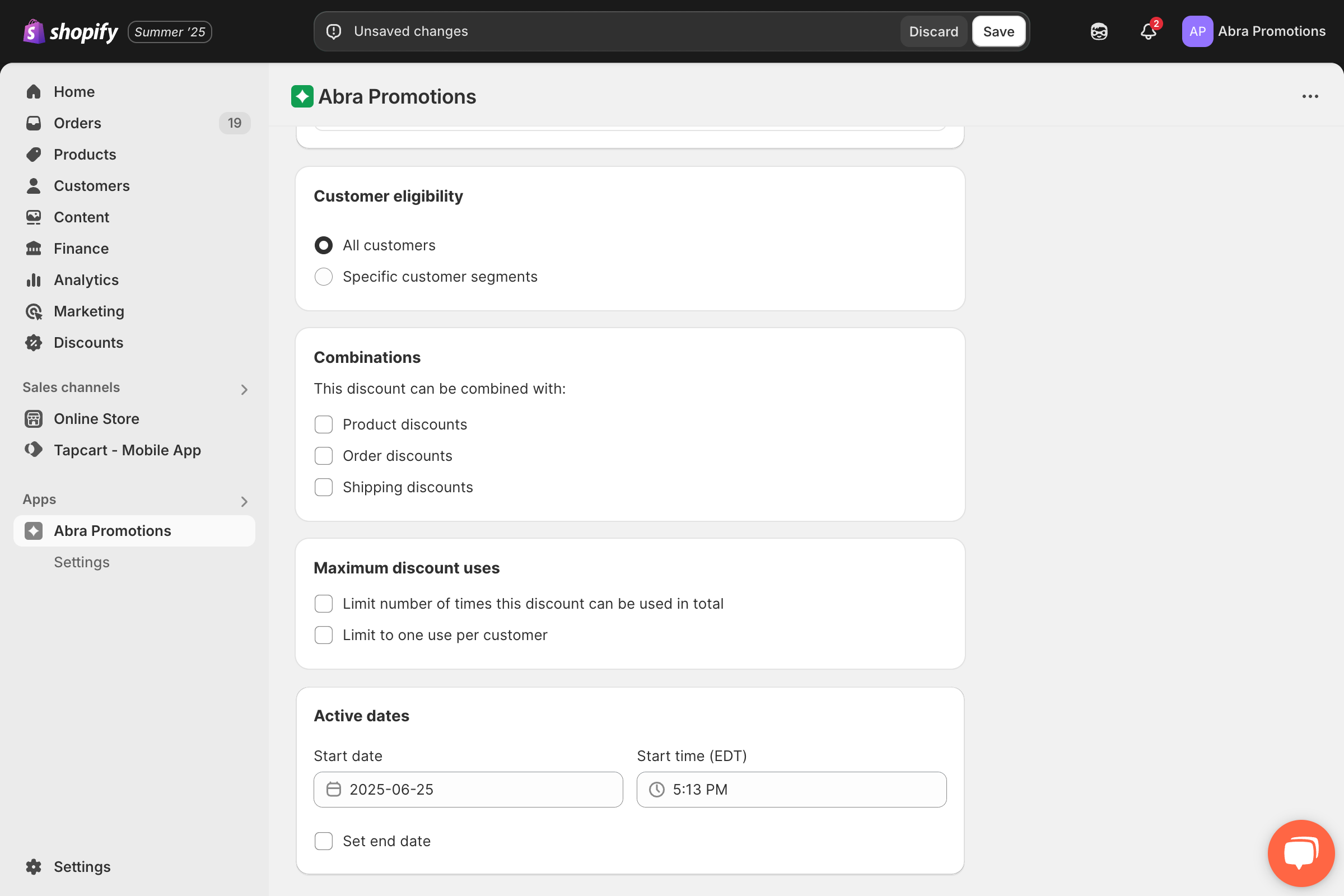The width and height of the screenshot is (1344, 896).
Task: Expand the Apps chevron
Action: tap(244, 502)
